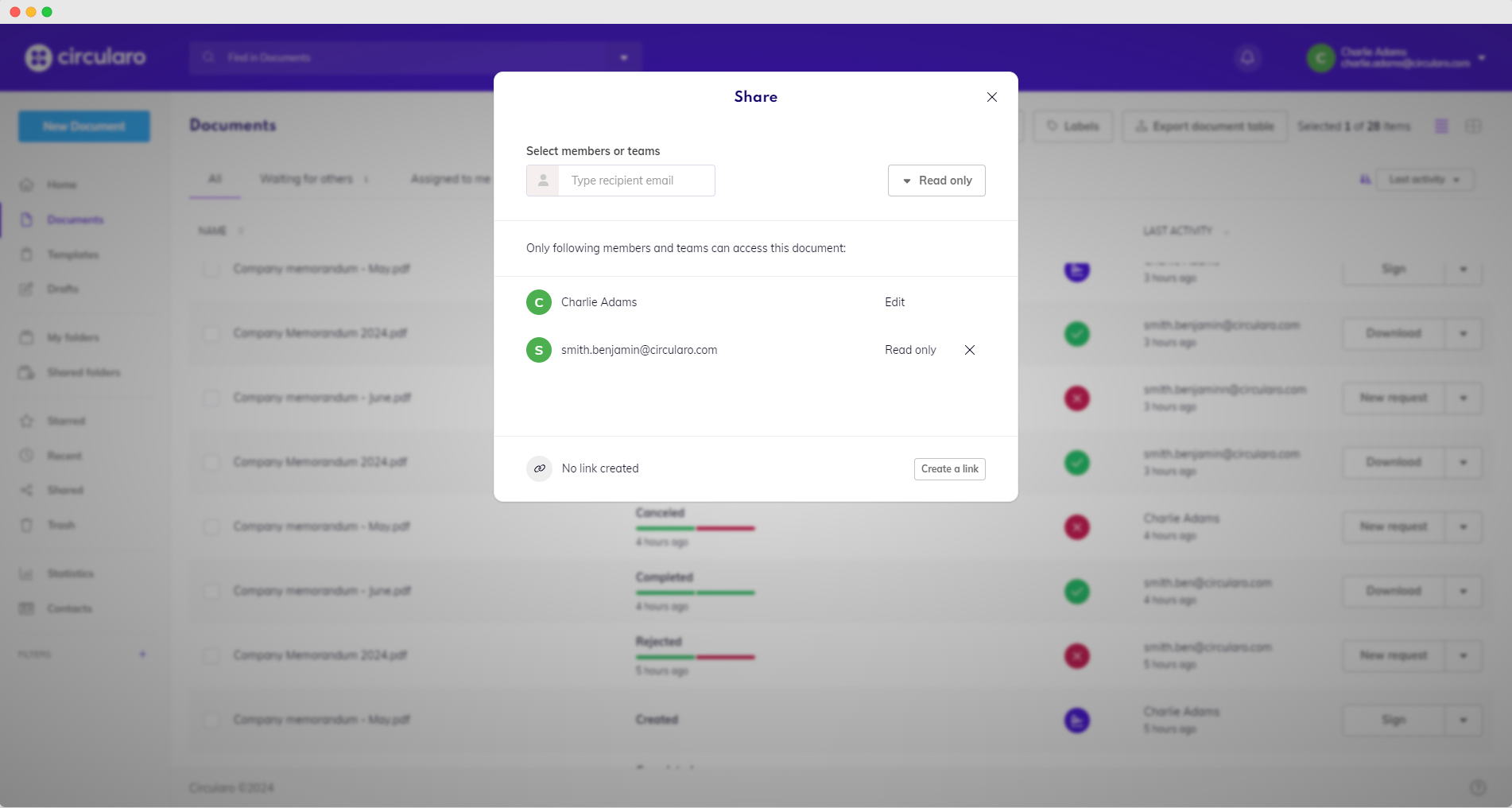Click the New Document button
This screenshot has height=808, width=1512.
[84, 126]
